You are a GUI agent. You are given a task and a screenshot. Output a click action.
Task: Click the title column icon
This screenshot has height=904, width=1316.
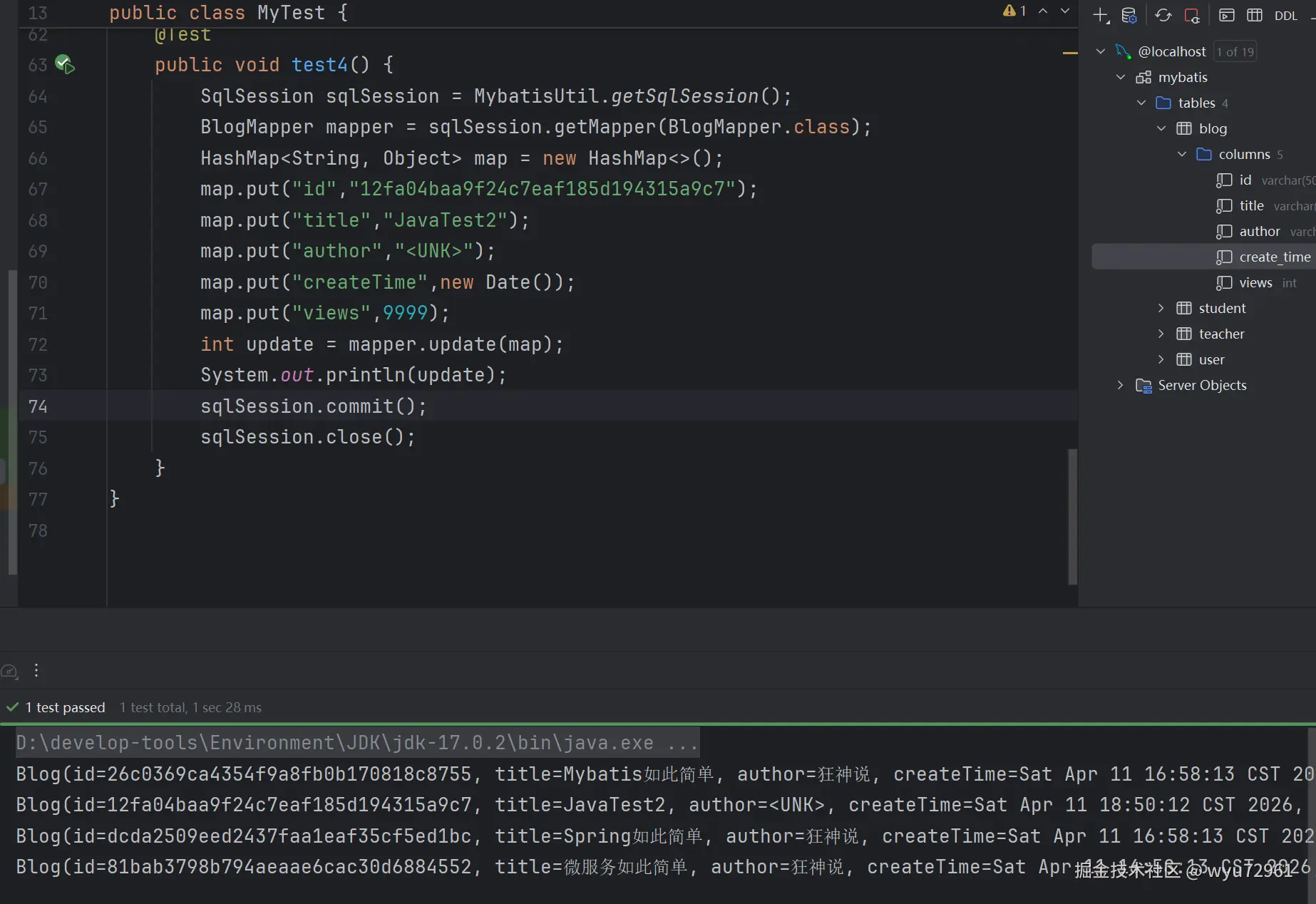1224,206
